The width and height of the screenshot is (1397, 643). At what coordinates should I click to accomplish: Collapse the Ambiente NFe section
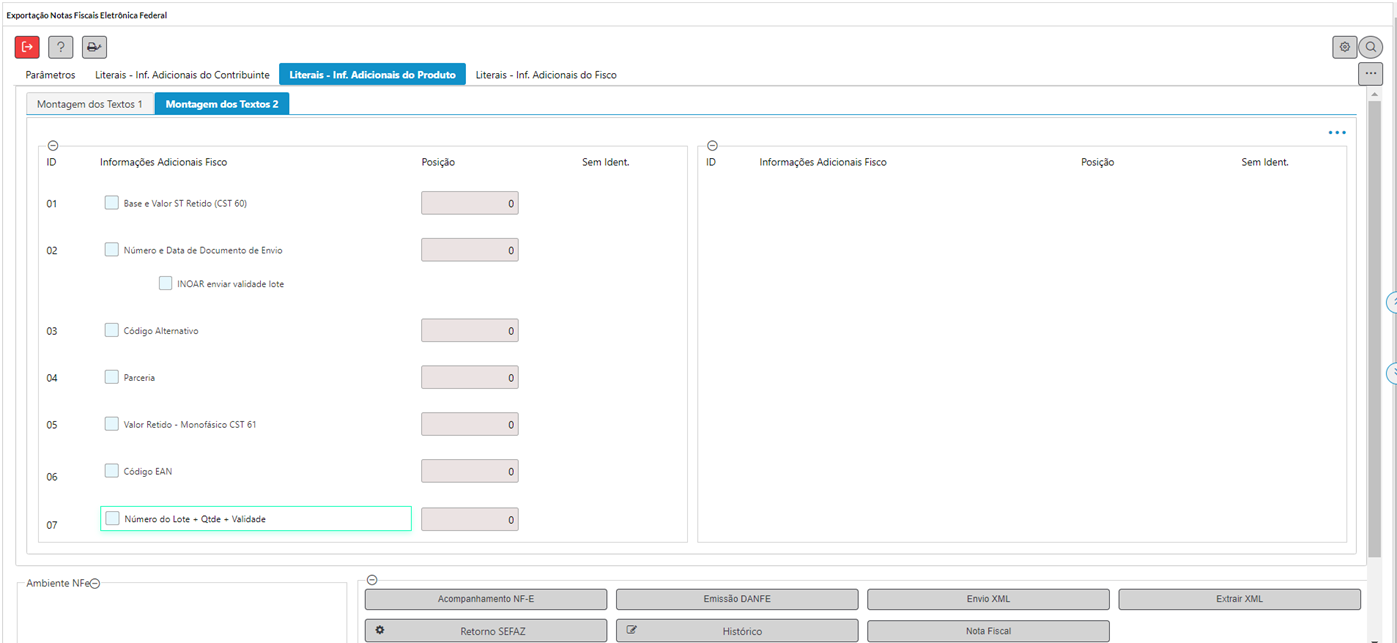(95, 583)
